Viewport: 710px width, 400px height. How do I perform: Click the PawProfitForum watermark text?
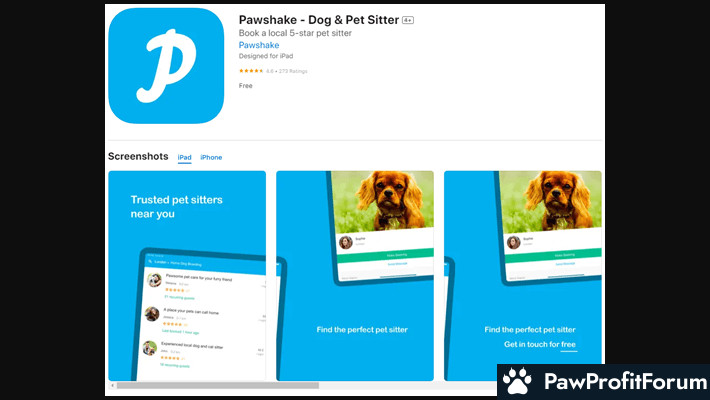(x=625, y=381)
